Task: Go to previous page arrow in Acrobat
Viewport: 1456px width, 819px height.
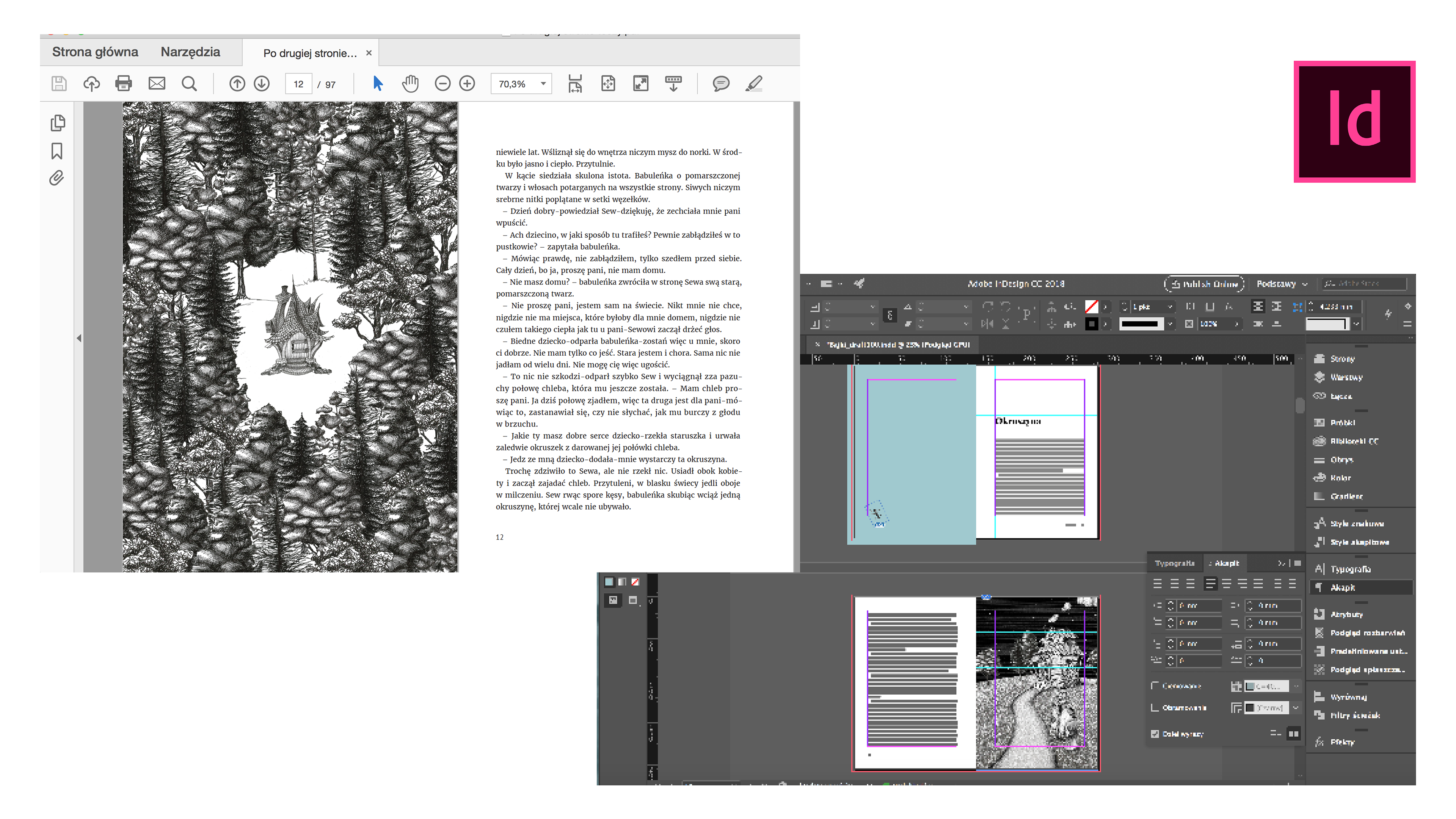Action: [237, 84]
